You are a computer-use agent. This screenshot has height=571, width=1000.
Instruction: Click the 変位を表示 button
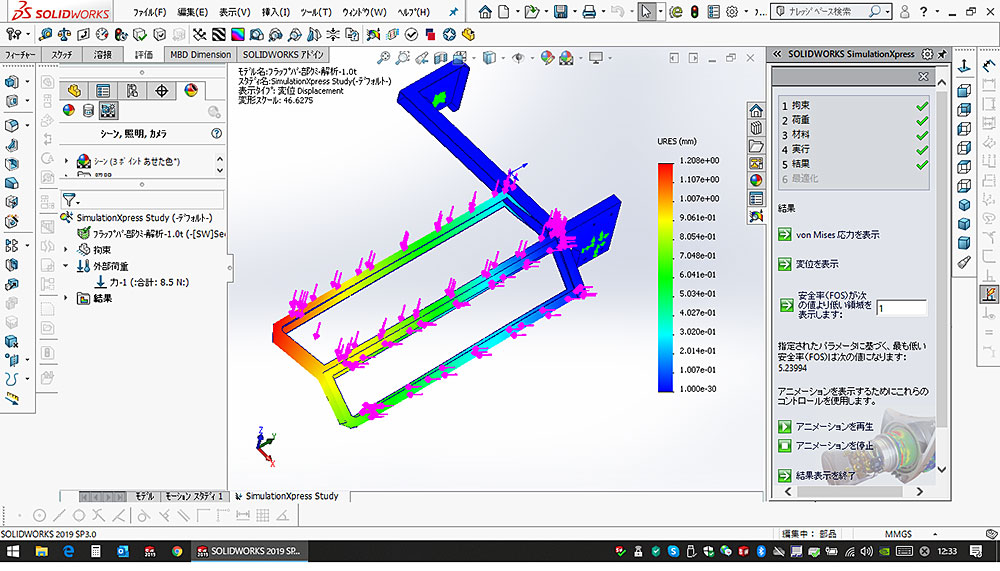click(785, 264)
